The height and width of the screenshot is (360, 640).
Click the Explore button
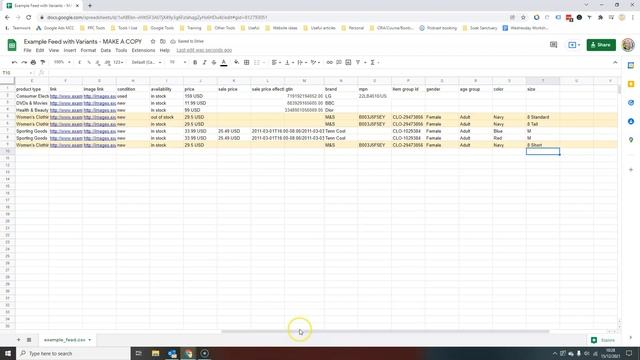[x=603, y=340]
